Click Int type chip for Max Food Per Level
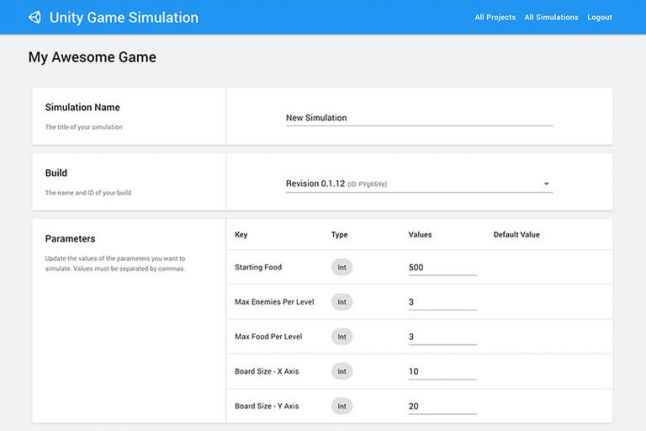 coord(342,337)
